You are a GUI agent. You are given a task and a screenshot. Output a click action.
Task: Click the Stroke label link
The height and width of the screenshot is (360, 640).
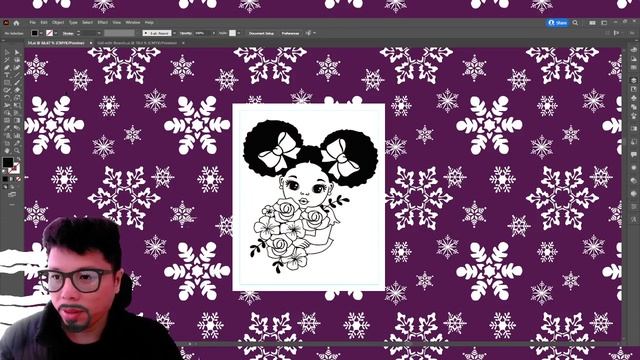coord(68,33)
